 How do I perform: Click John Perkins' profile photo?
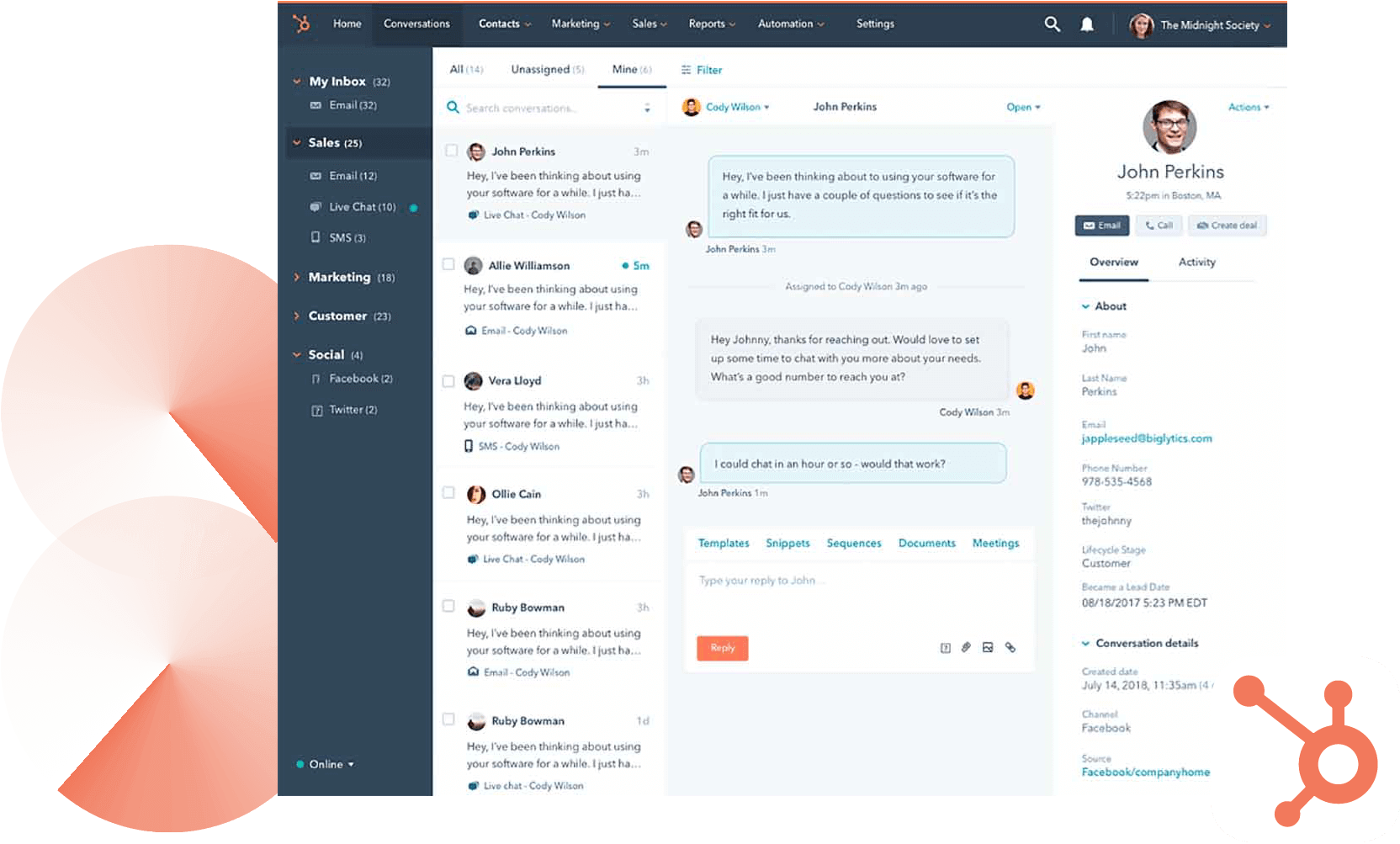click(x=1169, y=127)
